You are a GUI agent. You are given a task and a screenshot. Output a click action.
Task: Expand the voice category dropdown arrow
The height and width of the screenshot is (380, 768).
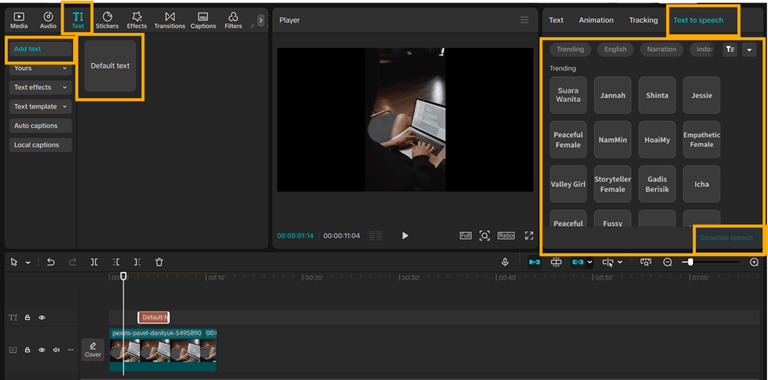coord(749,49)
